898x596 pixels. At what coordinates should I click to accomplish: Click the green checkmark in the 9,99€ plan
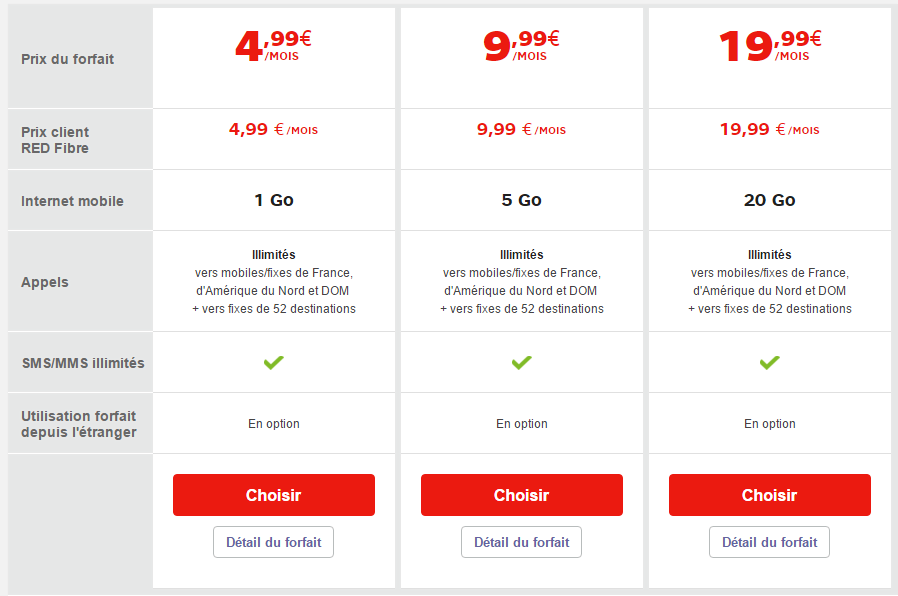tap(521, 362)
